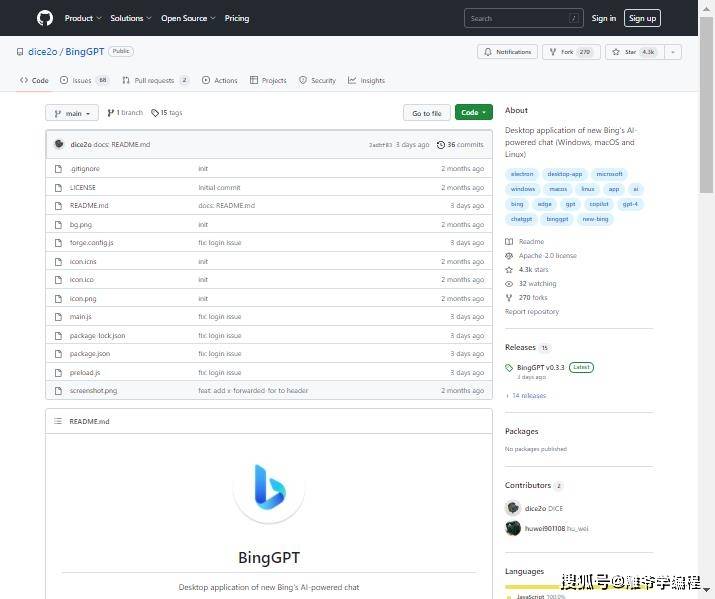The height and width of the screenshot is (599, 715).
Task: Open the preload.js file
Action: (85, 373)
